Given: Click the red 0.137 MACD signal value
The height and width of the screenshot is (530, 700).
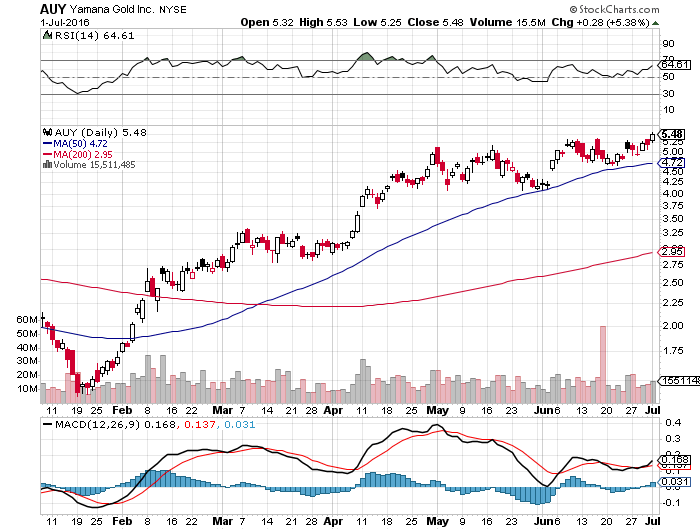Looking at the screenshot, I should pyautogui.click(x=200, y=424).
